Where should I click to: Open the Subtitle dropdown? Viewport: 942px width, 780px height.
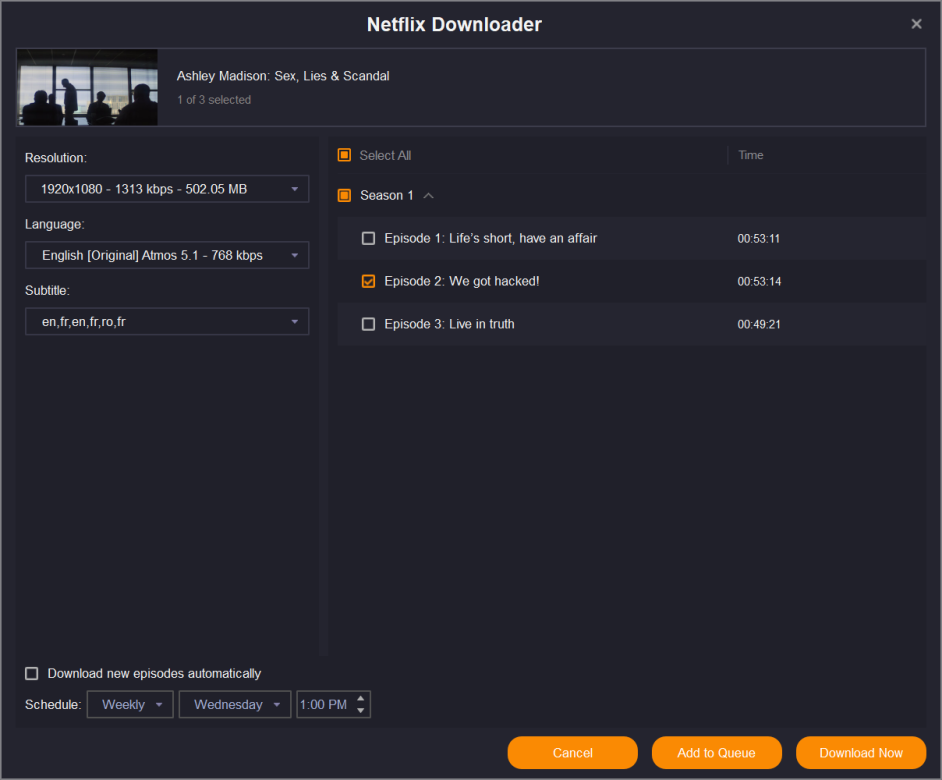tap(167, 321)
